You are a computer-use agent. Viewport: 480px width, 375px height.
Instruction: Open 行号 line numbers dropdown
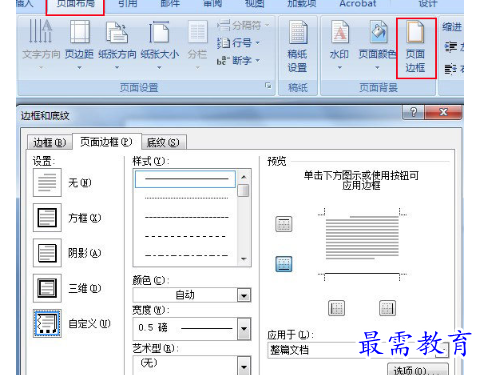(238, 43)
